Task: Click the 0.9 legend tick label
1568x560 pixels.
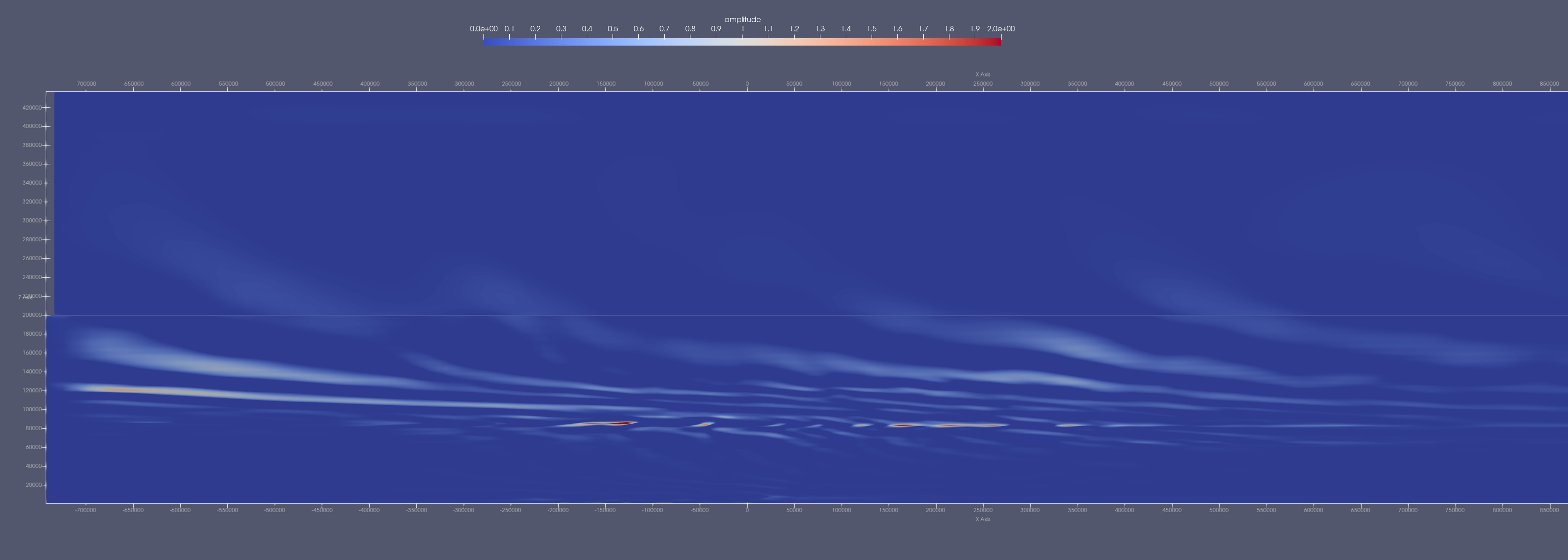Action: tap(716, 29)
